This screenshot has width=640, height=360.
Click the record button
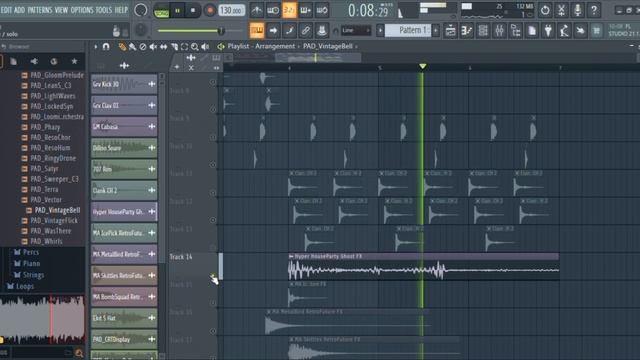210,11
